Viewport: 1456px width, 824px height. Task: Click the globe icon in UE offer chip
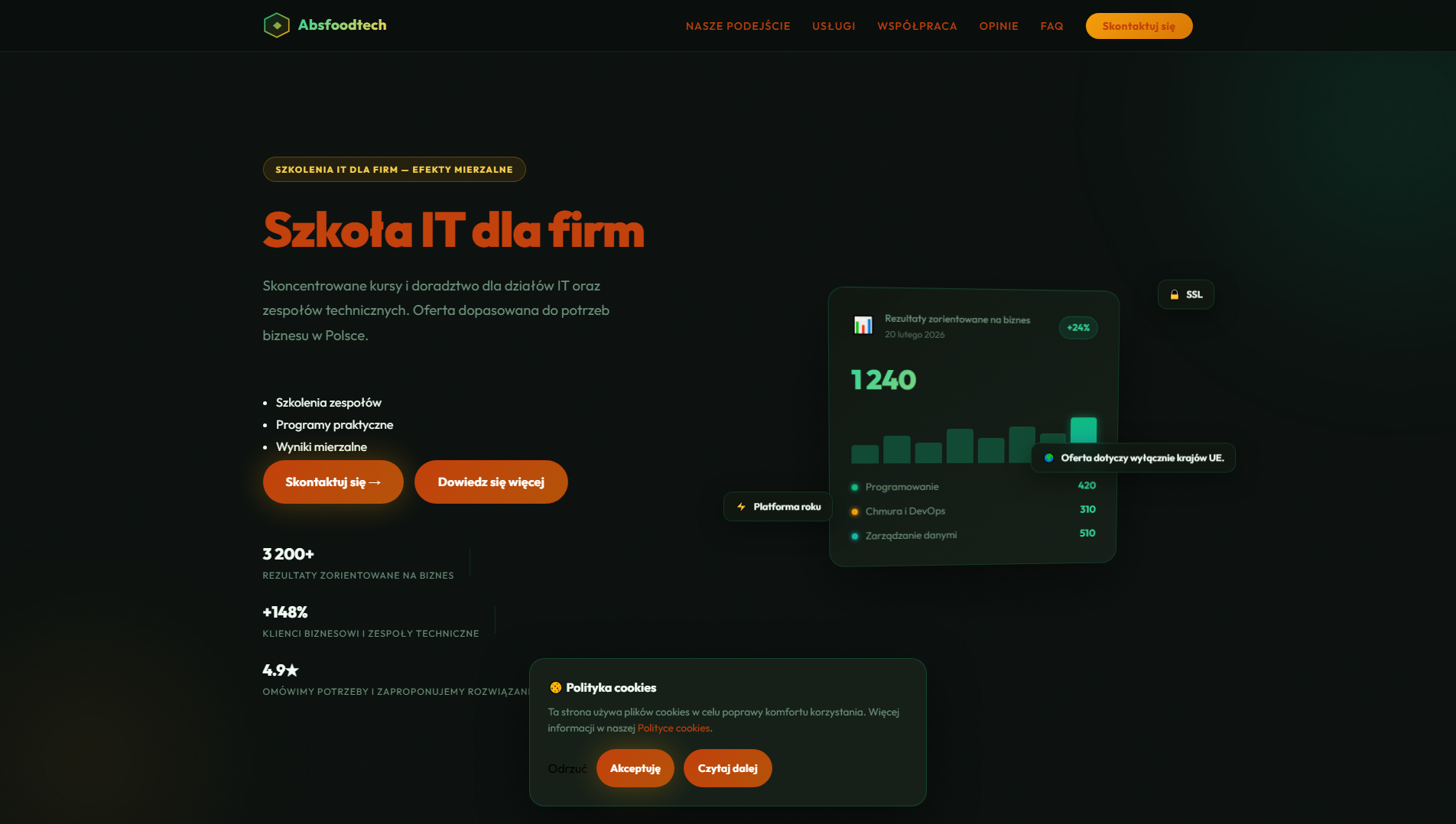1048,458
